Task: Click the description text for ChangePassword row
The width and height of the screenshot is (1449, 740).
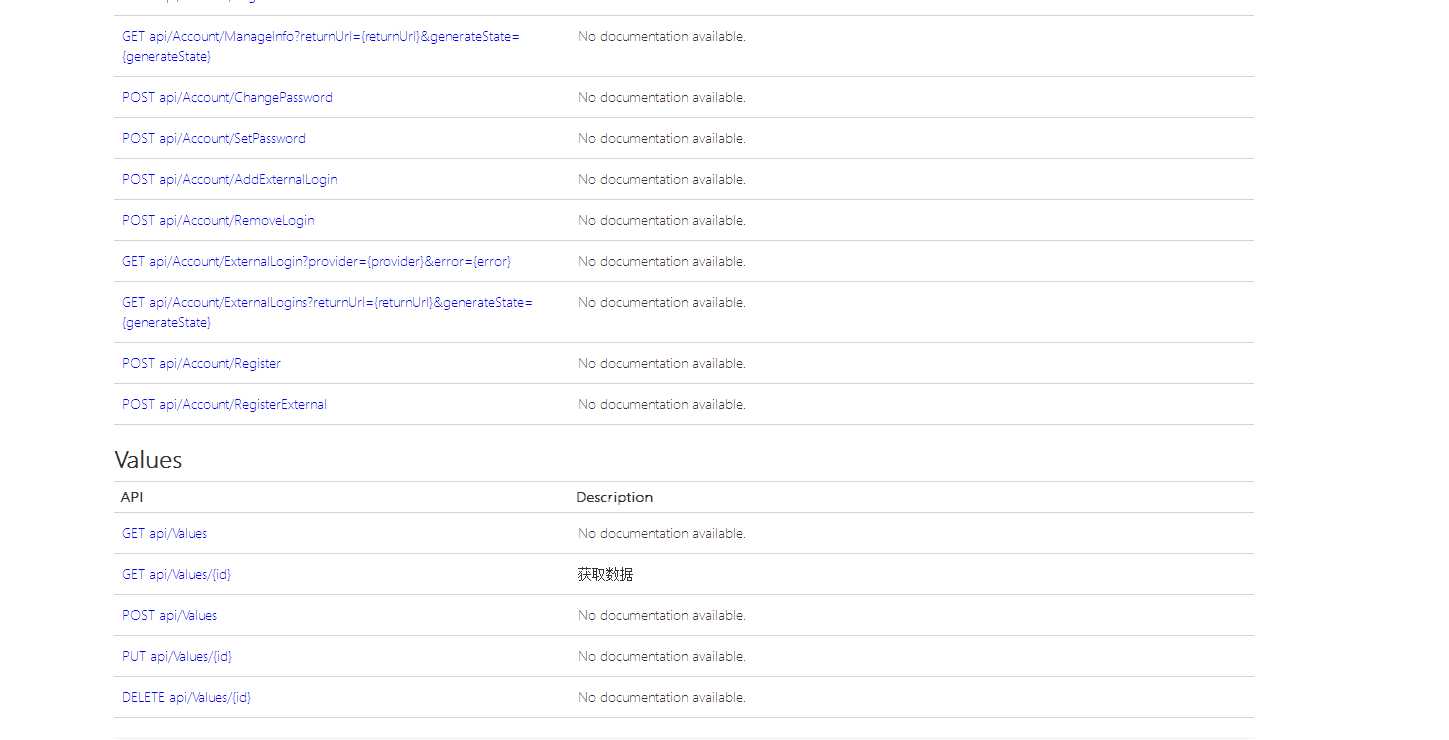Action: [661, 97]
